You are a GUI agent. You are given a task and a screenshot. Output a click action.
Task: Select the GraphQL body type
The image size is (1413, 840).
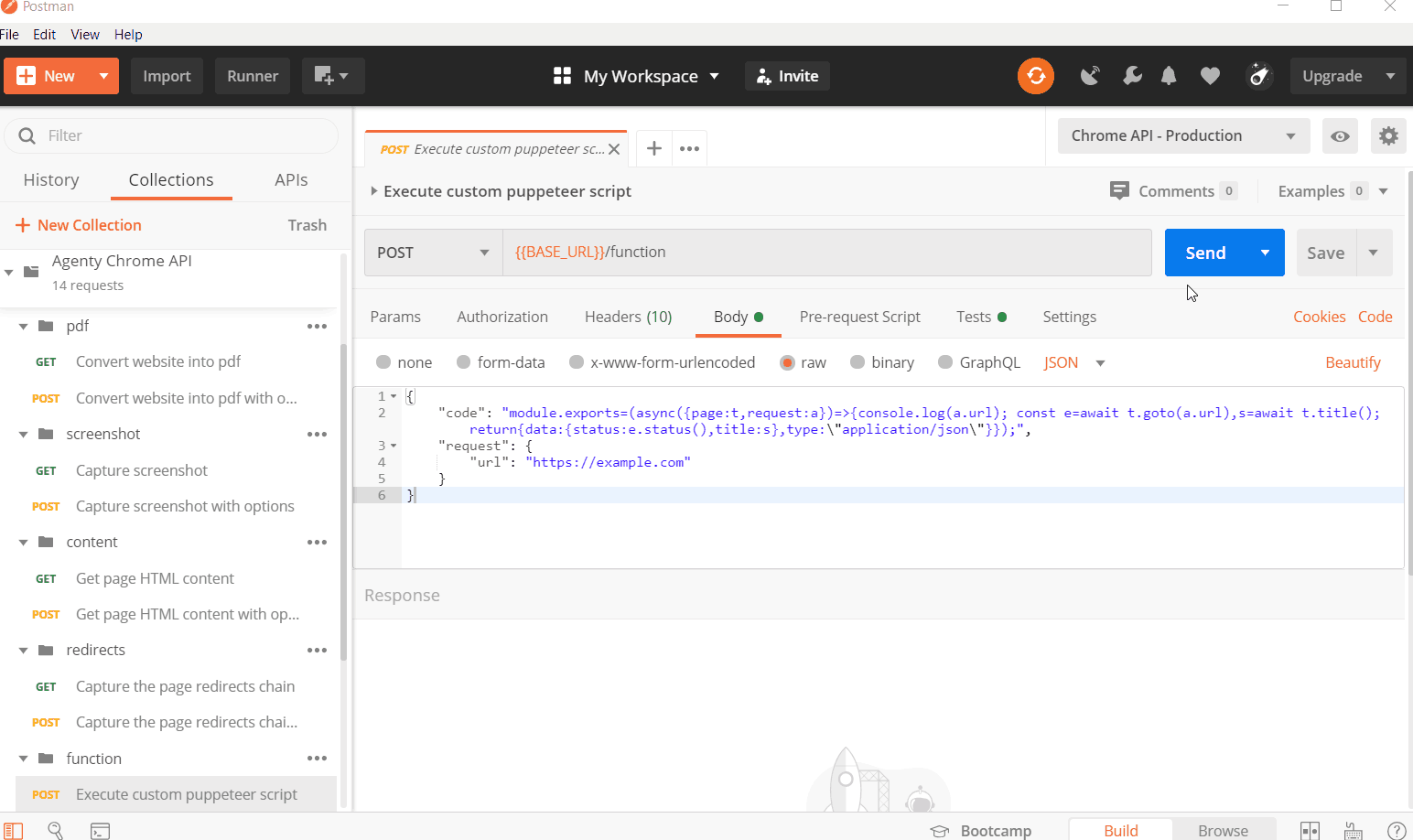point(945,362)
